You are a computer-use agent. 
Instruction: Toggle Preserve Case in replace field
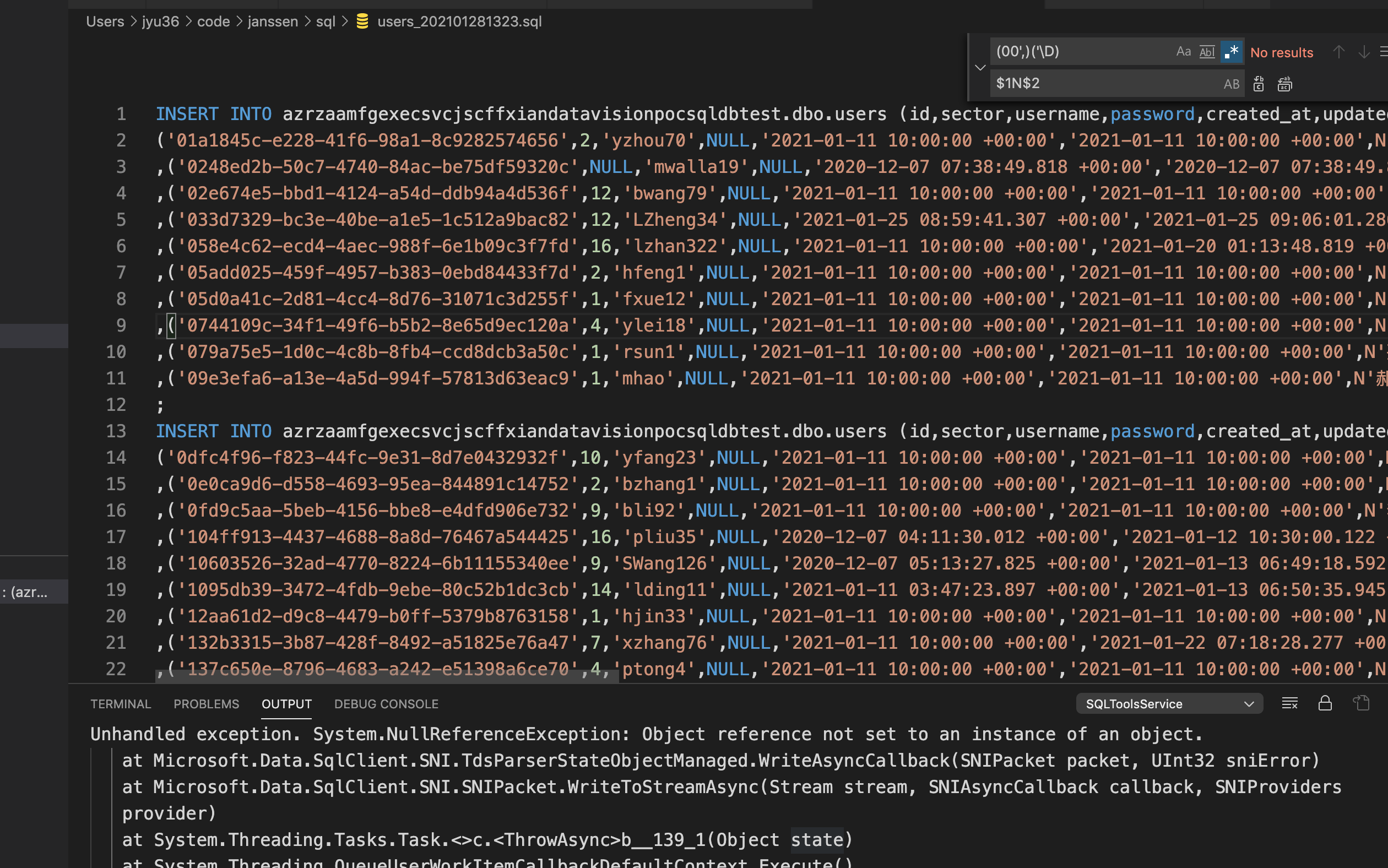point(1230,84)
